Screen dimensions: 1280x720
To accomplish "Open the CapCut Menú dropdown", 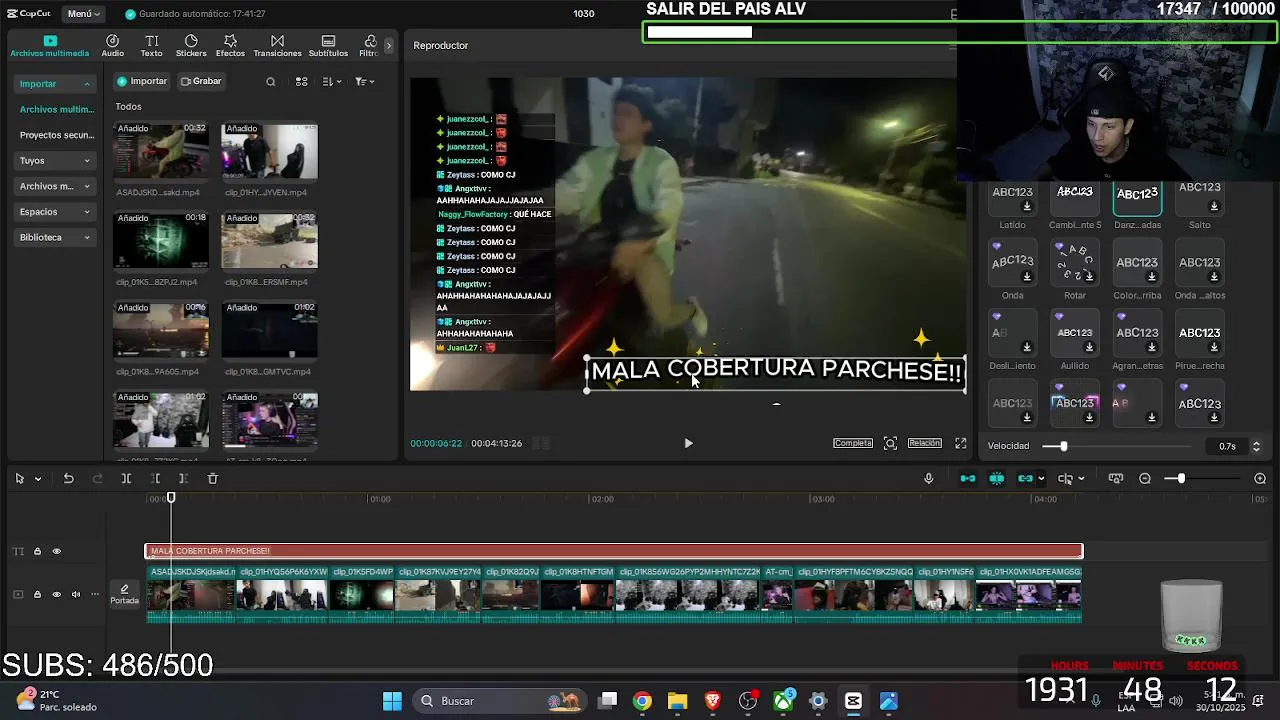I will coord(81,14).
